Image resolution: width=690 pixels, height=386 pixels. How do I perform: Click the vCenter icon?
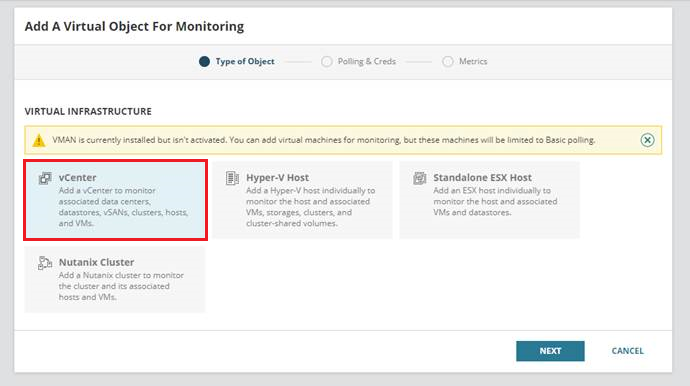45,178
